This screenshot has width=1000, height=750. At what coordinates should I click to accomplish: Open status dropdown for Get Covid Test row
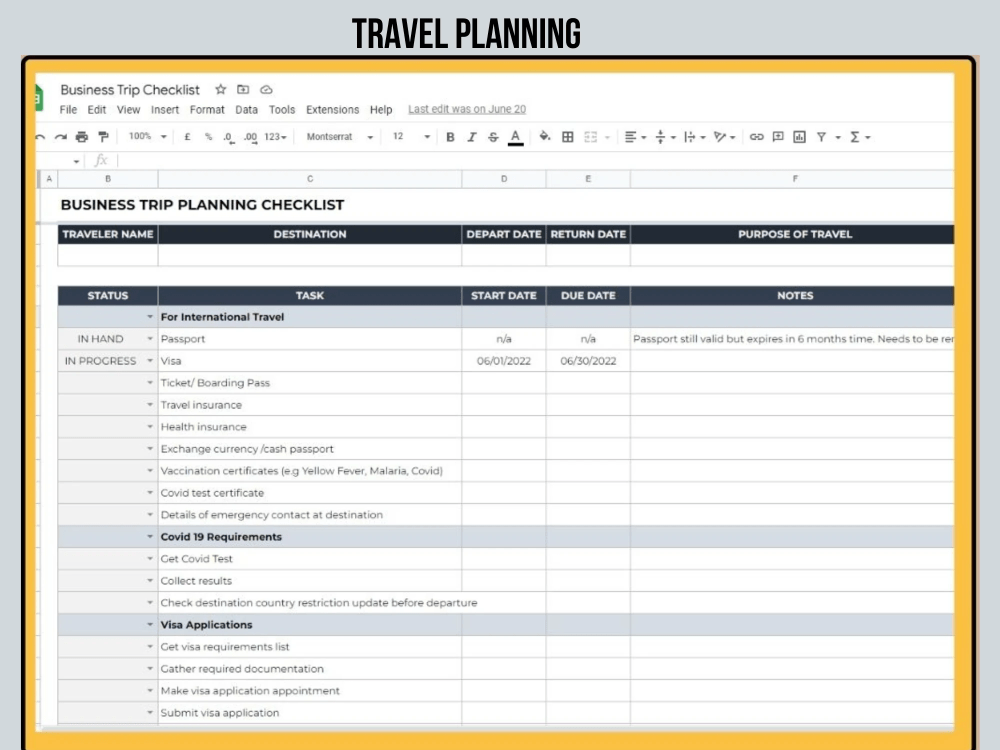[x=150, y=558]
